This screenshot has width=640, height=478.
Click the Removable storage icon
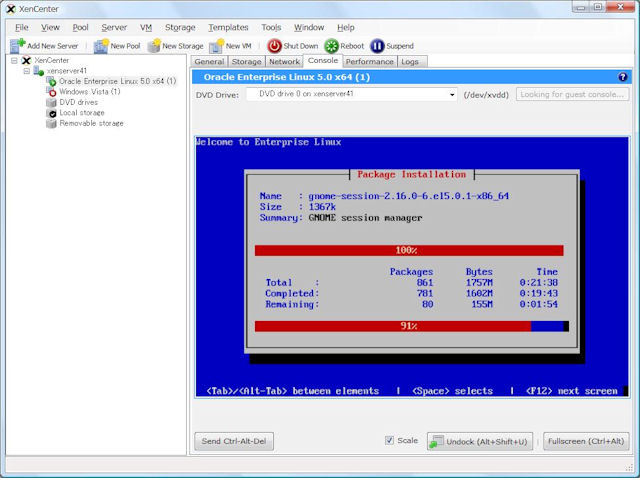coord(51,124)
